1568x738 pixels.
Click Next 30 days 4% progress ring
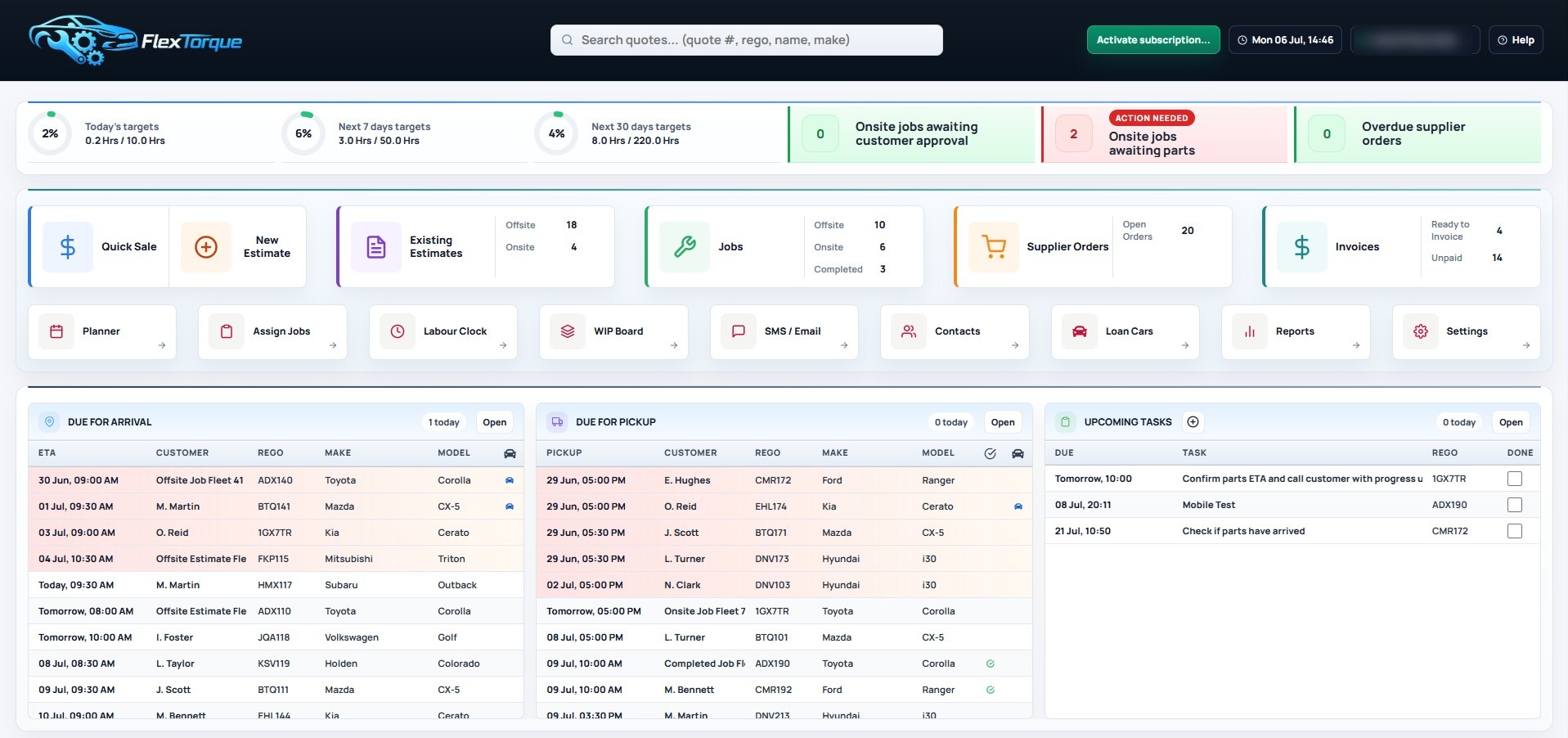(557, 133)
